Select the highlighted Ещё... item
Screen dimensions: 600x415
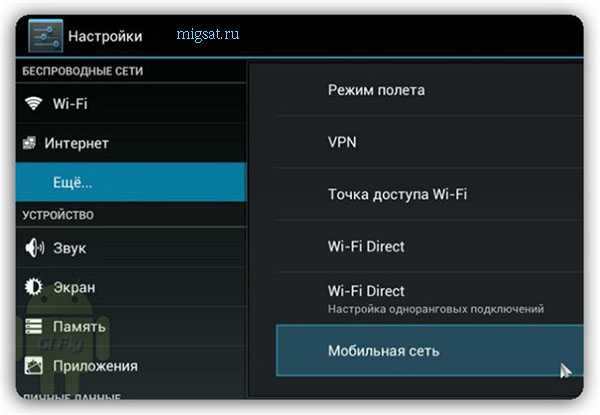[x=131, y=182]
